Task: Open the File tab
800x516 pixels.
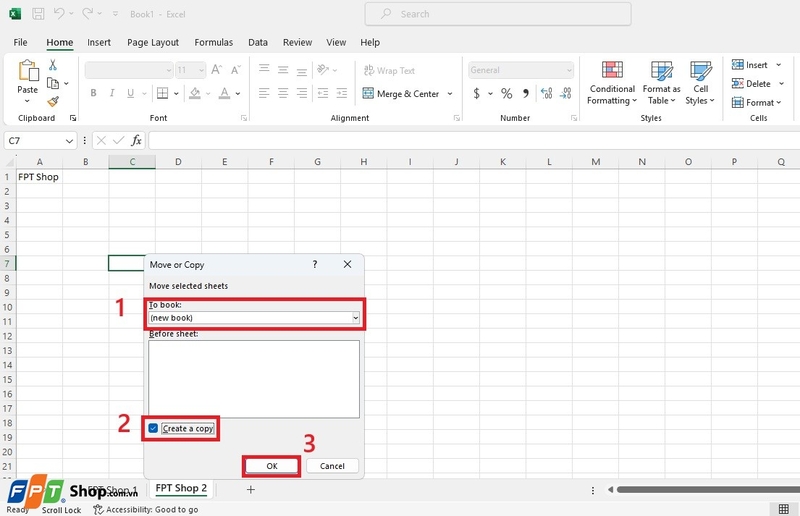Action: [20, 42]
